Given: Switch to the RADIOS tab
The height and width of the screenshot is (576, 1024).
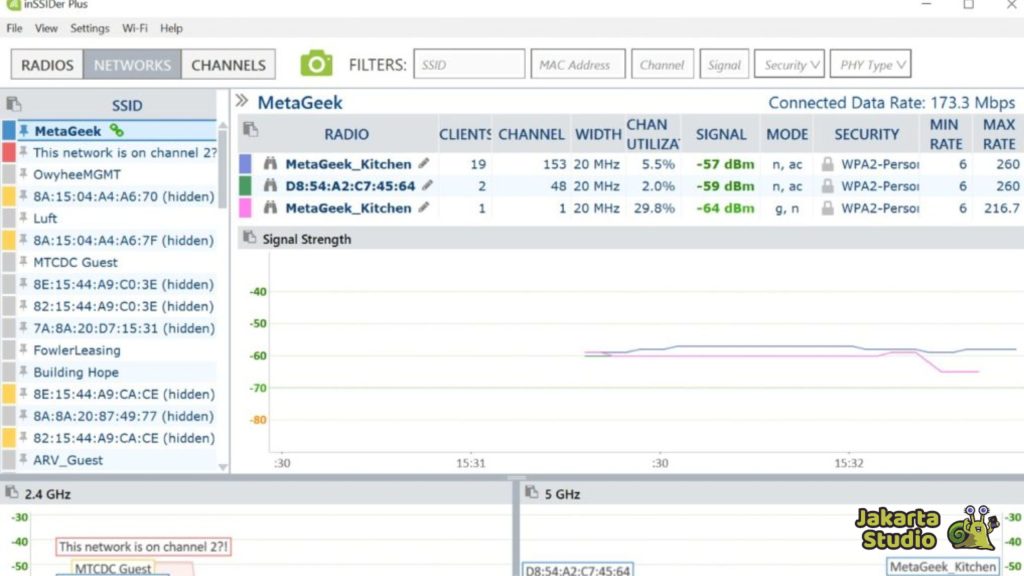Looking at the screenshot, I should point(47,65).
